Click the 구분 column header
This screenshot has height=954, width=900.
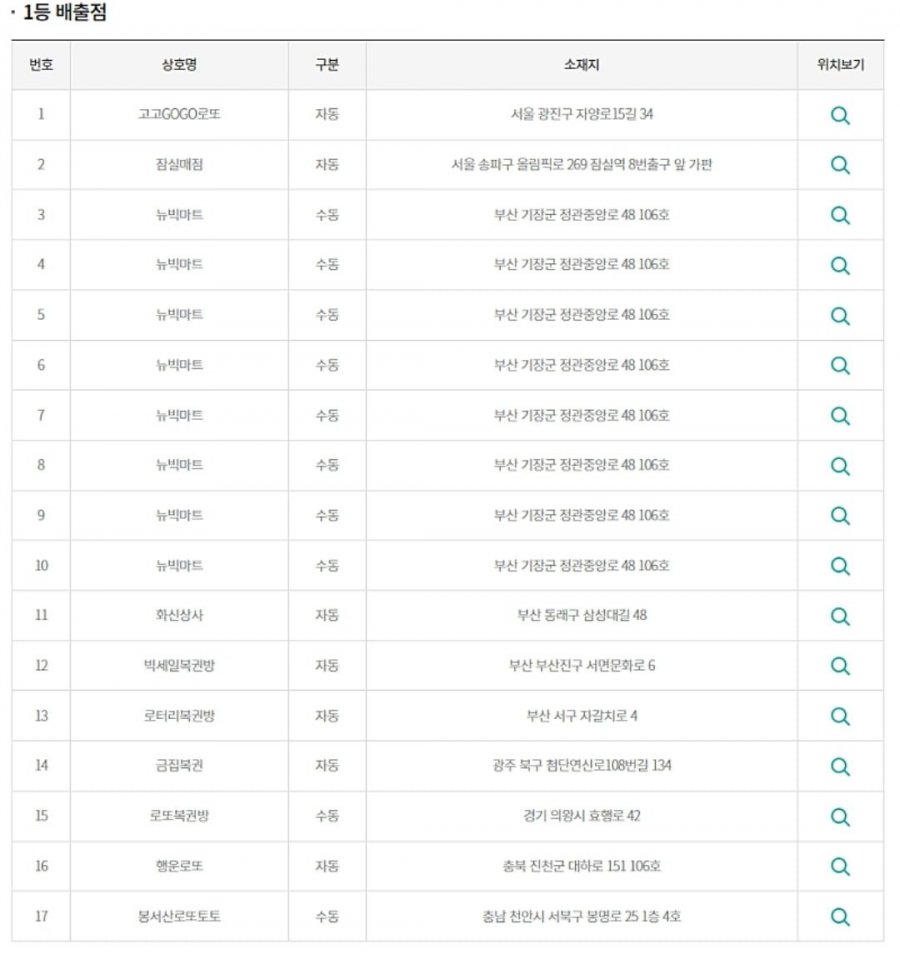pos(327,65)
